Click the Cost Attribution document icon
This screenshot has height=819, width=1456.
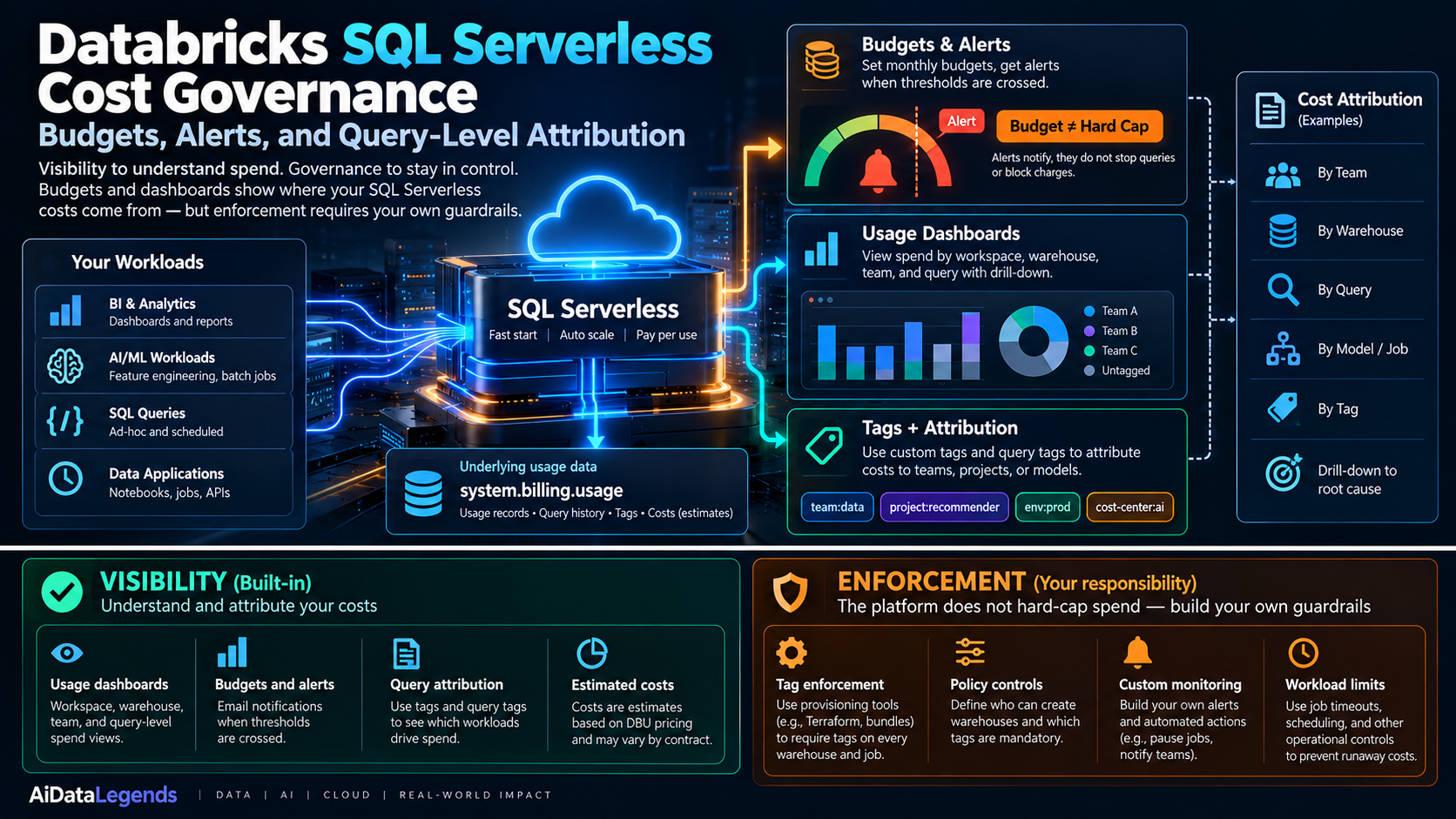click(x=1271, y=111)
